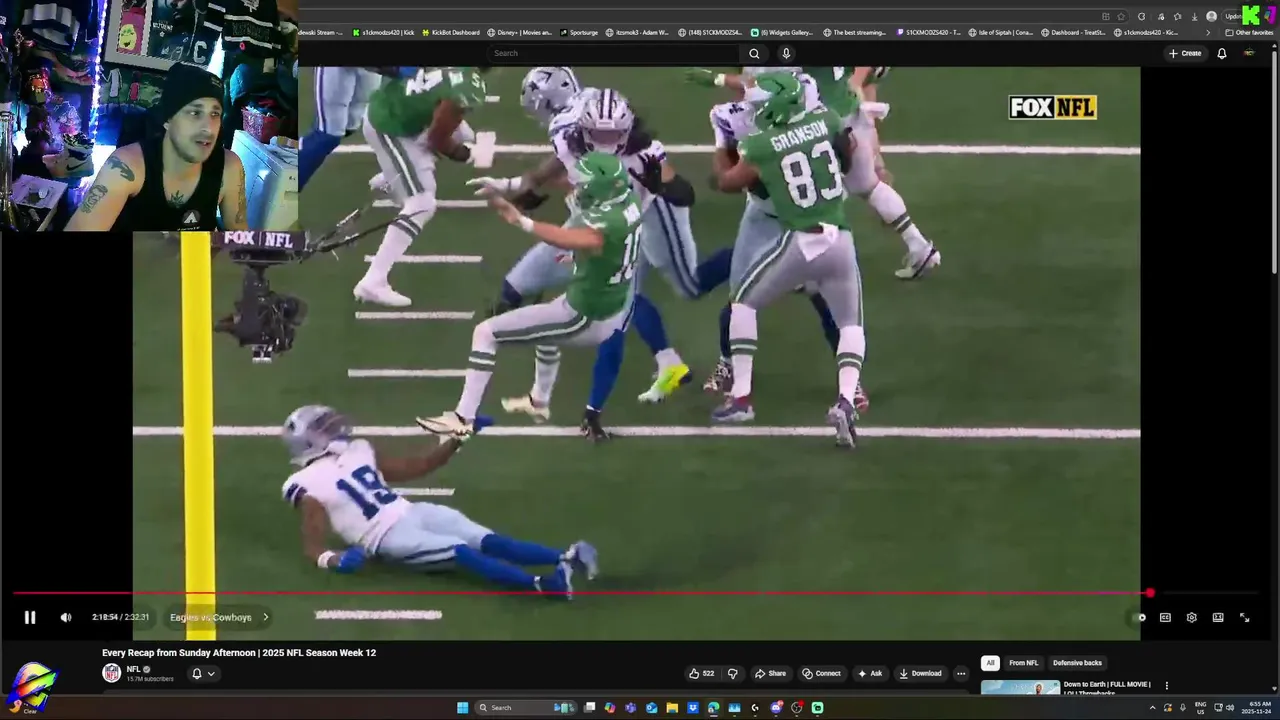
Task: Click the Create button
Action: [1185, 53]
